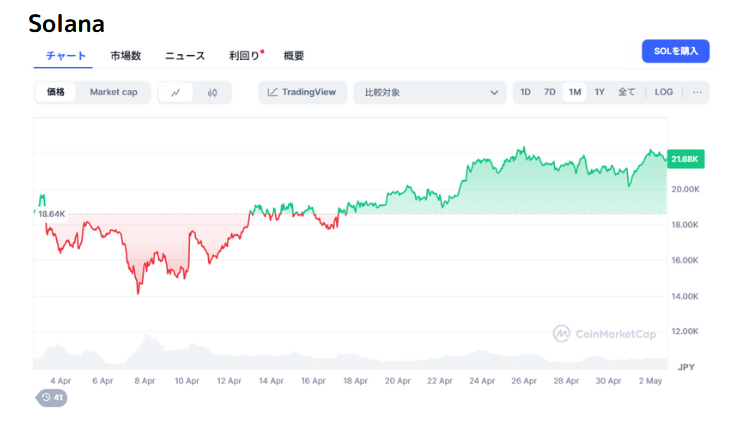The width and height of the screenshot is (753, 427).
Task: Click the 18 Apr date label
Action: point(355,381)
